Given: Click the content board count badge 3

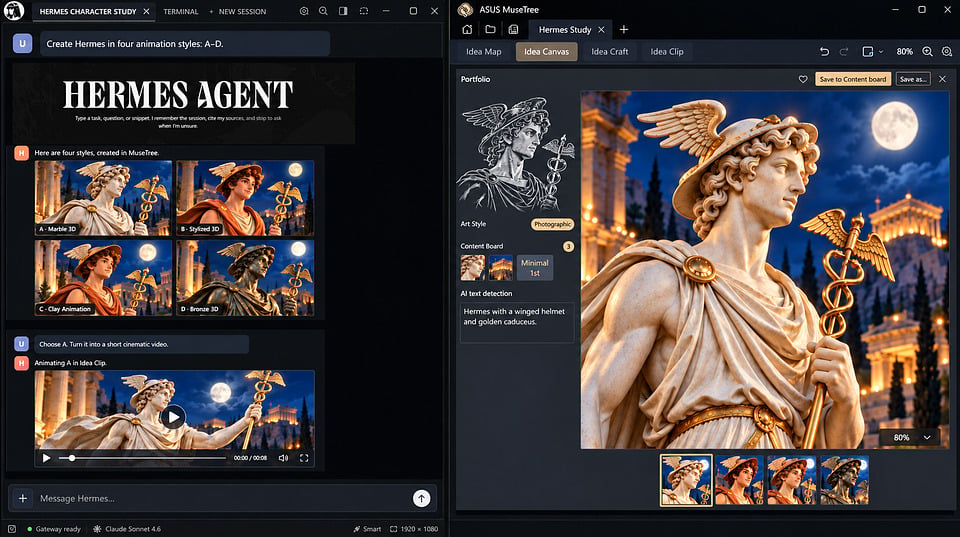Looking at the screenshot, I should pyautogui.click(x=568, y=246).
